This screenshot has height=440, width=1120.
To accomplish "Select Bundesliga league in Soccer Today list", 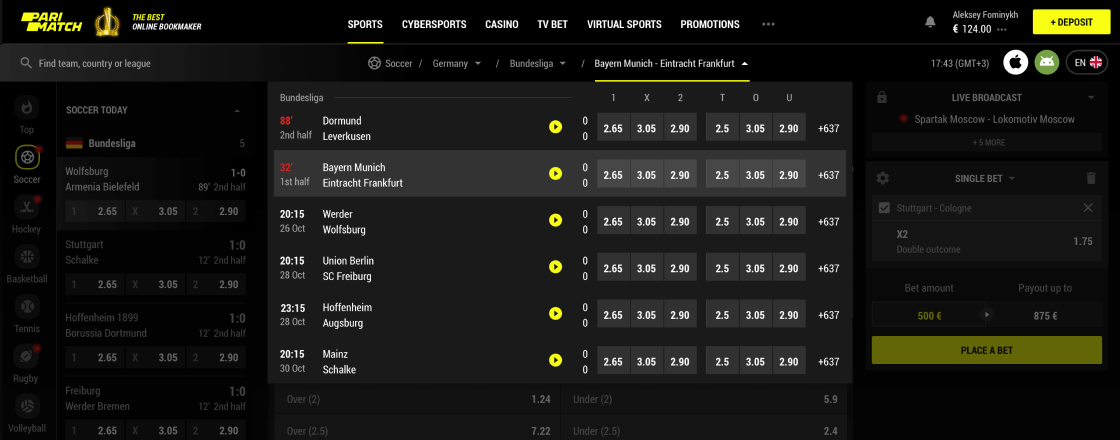I will click(x=156, y=144).
